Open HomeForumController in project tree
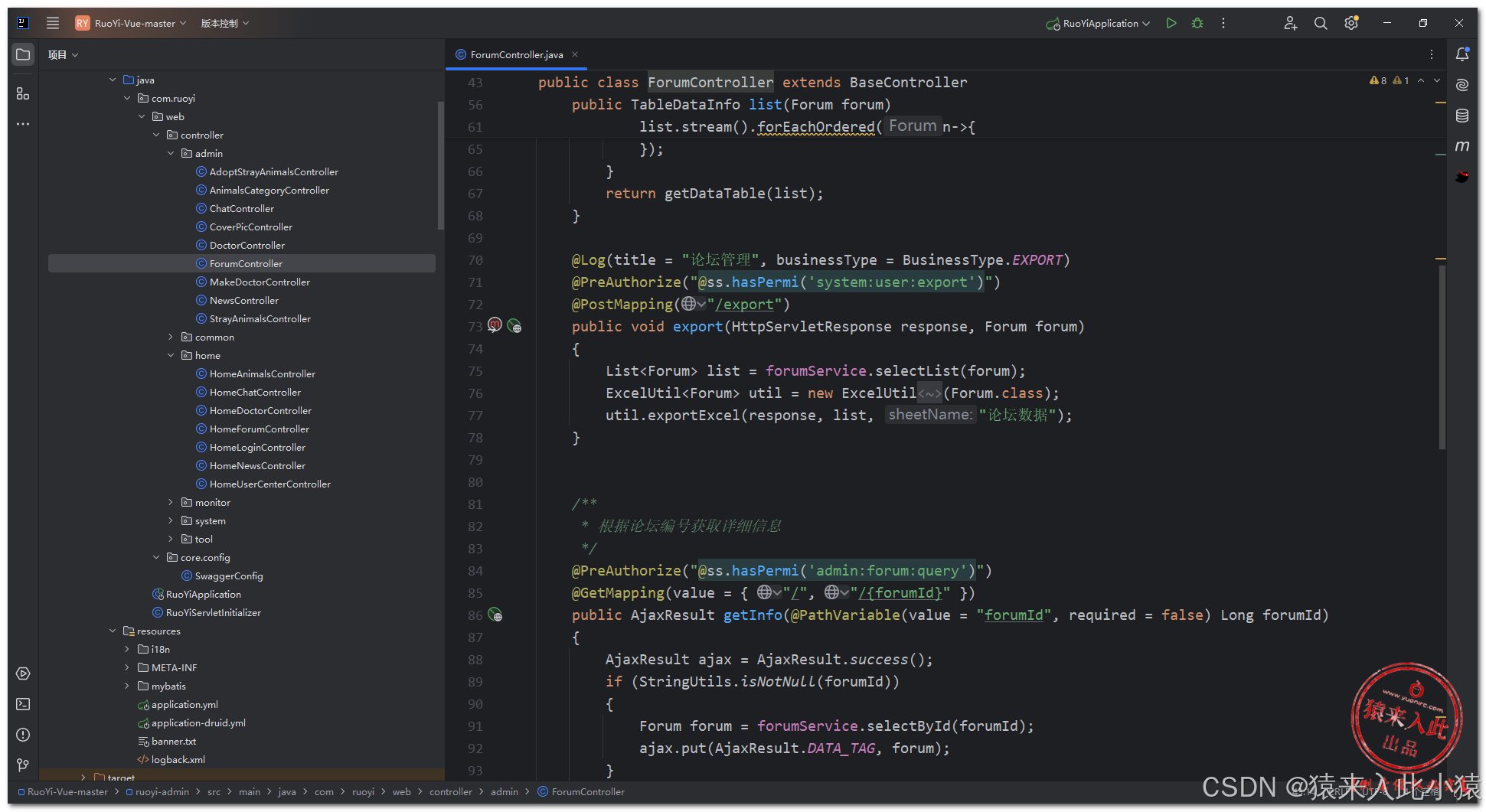 click(x=259, y=429)
